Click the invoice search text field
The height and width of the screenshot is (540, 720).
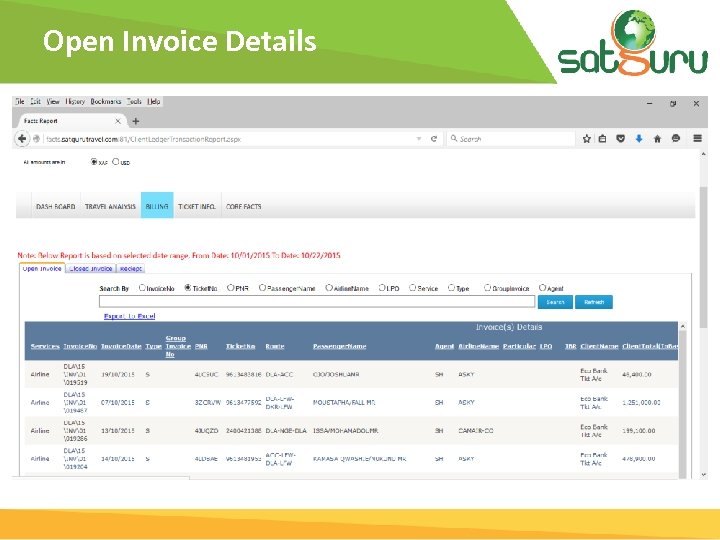(x=317, y=302)
